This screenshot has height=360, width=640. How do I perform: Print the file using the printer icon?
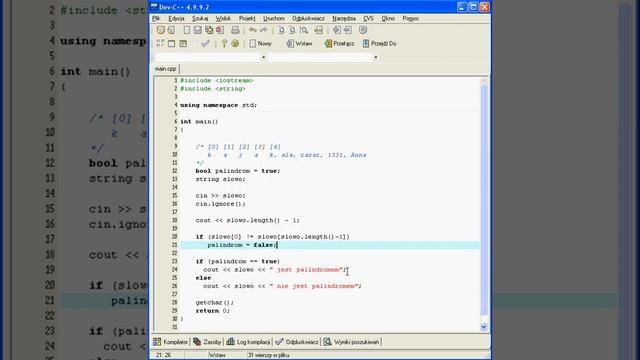(235, 30)
